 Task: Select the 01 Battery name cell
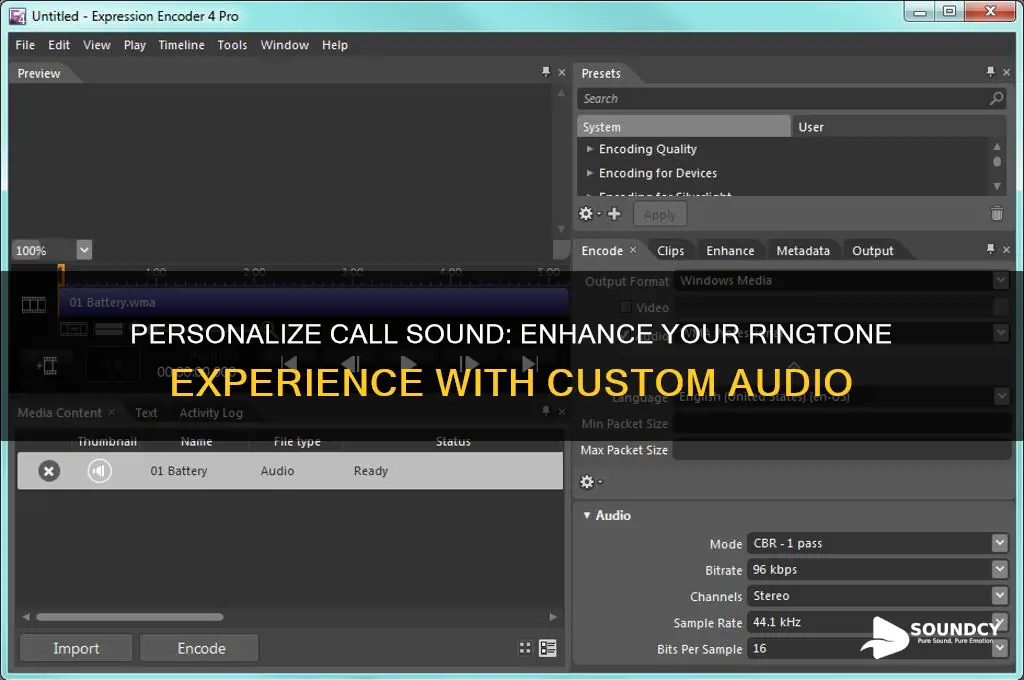[x=178, y=471]
